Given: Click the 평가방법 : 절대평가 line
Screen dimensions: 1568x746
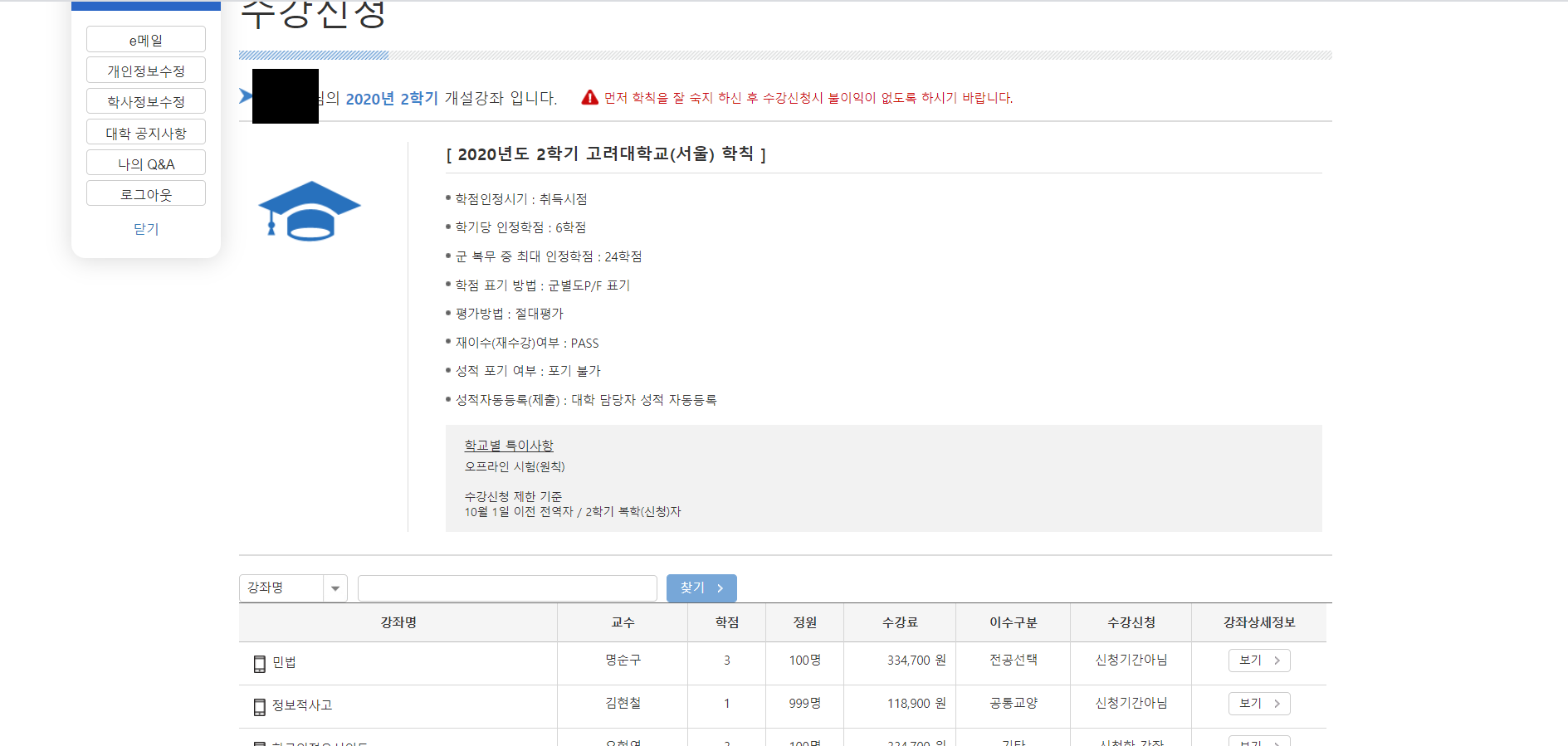Looking at the screenshot, I should [x=509, y=314].
